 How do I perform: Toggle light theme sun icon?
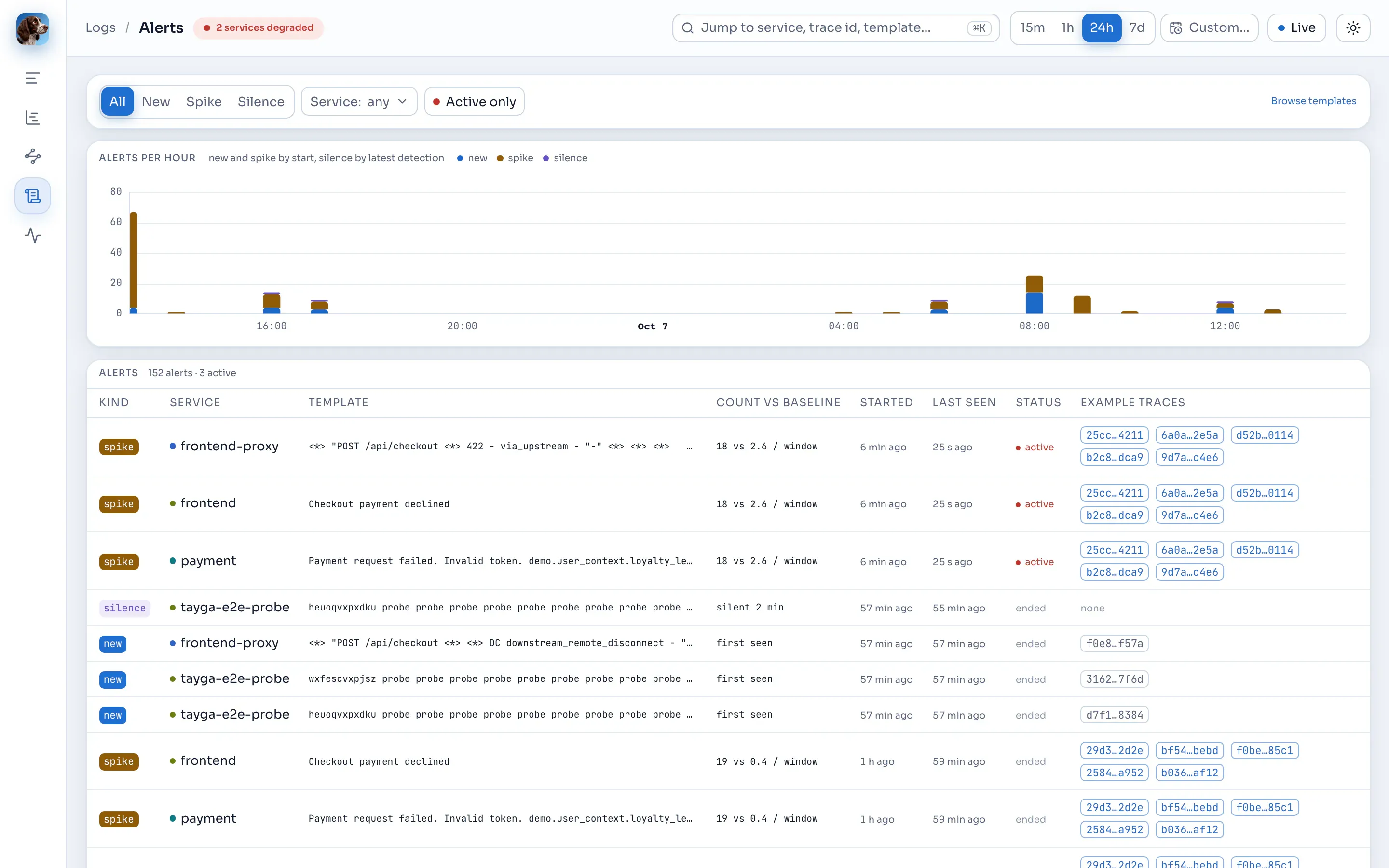click(1353, 27)
